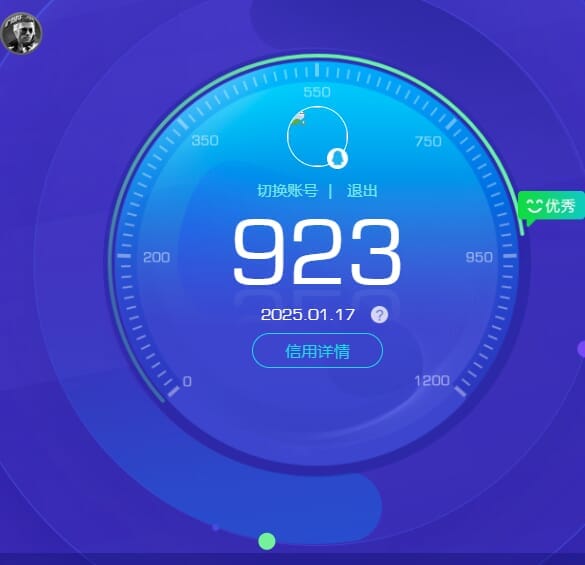Click the large 923 credit score
This screenshot has height=565, width=585.
tap(317, 252)
